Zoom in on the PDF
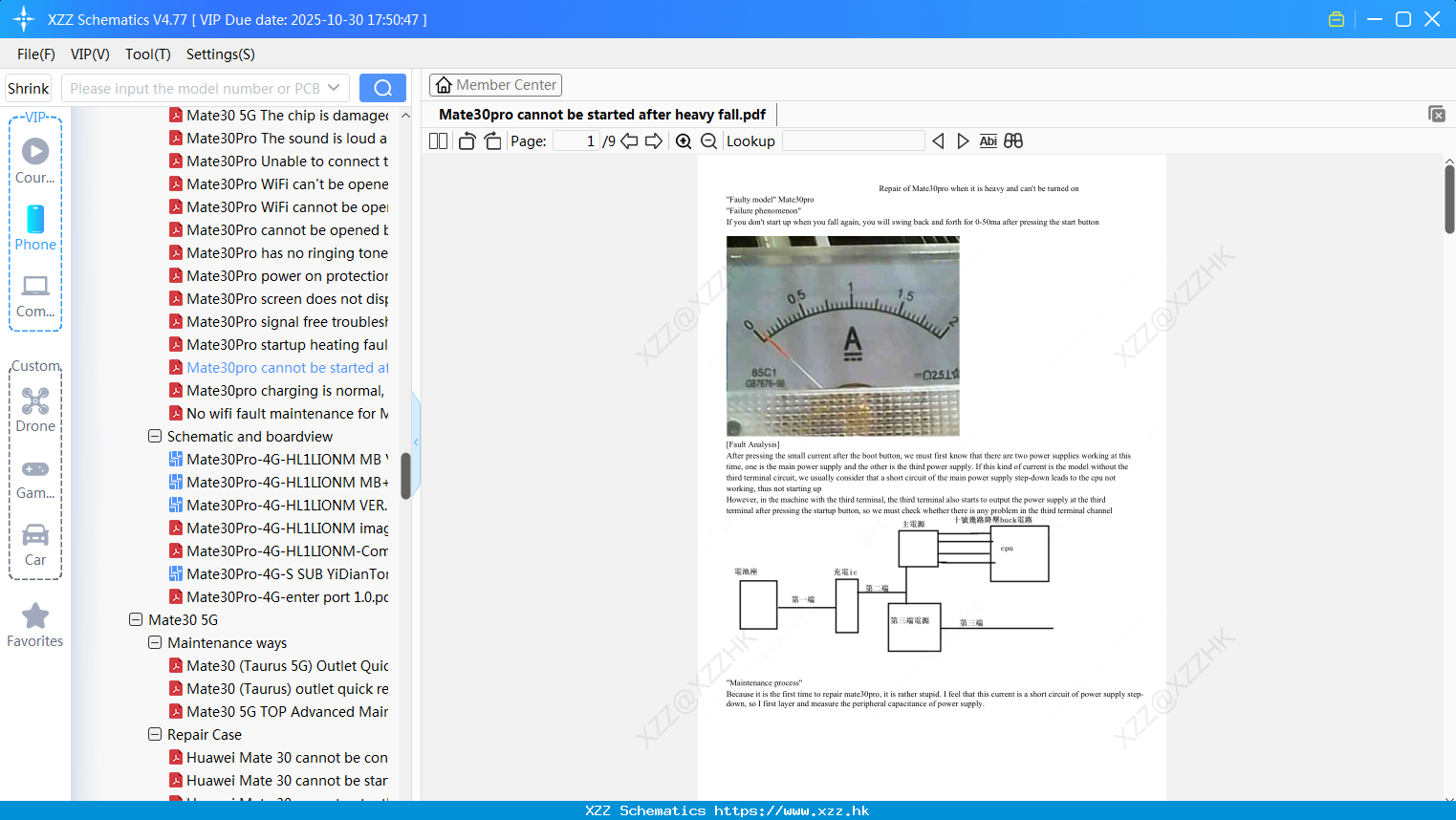Image resolution: width=1456 pixels, height=820 pixels. 684,141
